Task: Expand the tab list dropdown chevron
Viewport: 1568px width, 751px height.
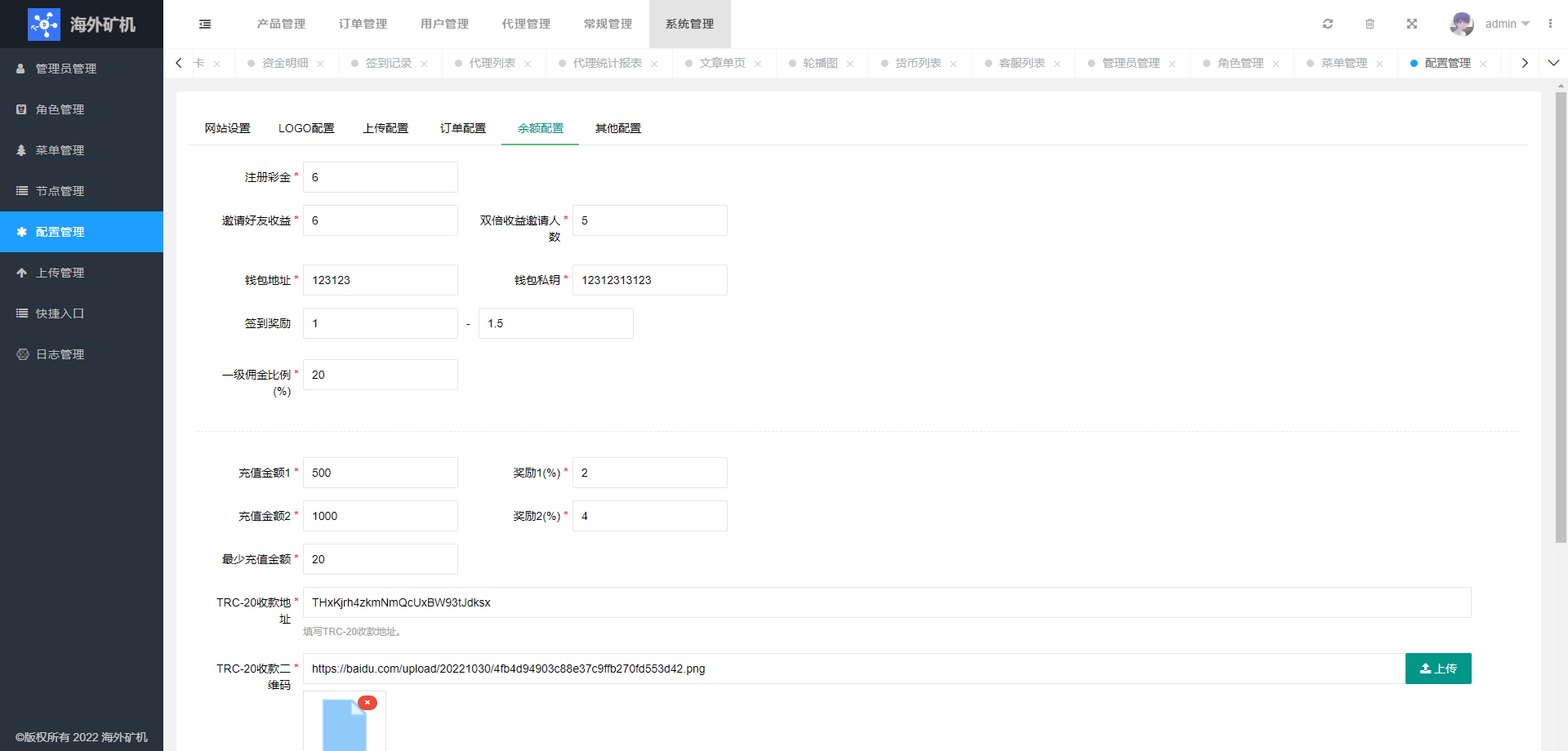Action: (1553, 63)
